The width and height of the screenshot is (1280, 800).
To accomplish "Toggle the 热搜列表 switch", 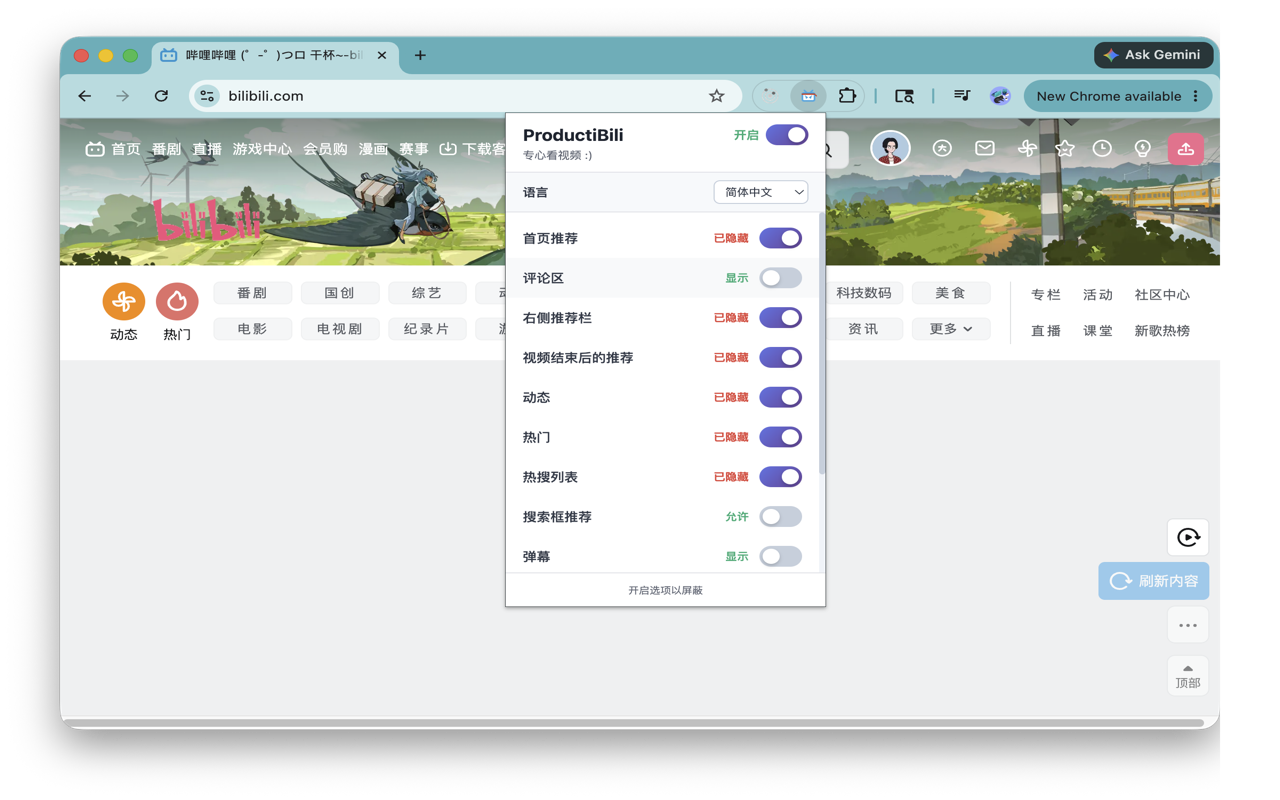I will click(x=780, y=477).
